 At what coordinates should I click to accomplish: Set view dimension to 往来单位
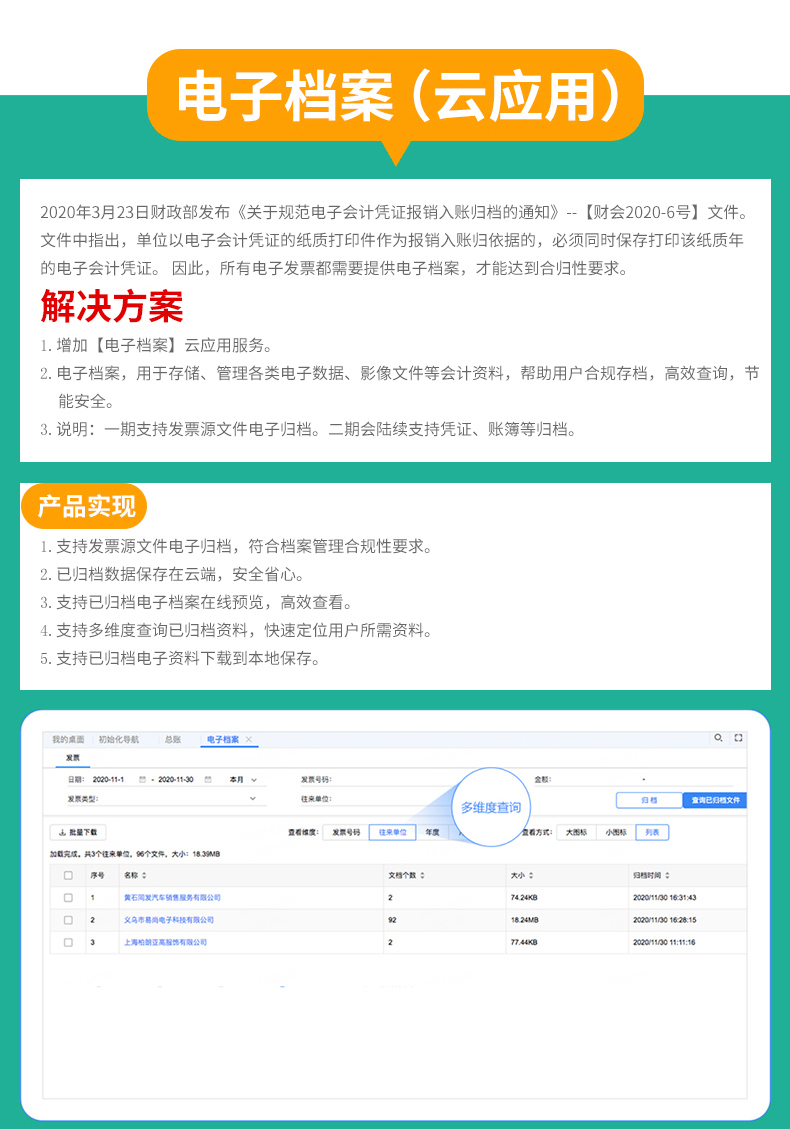tap(392, 832)
